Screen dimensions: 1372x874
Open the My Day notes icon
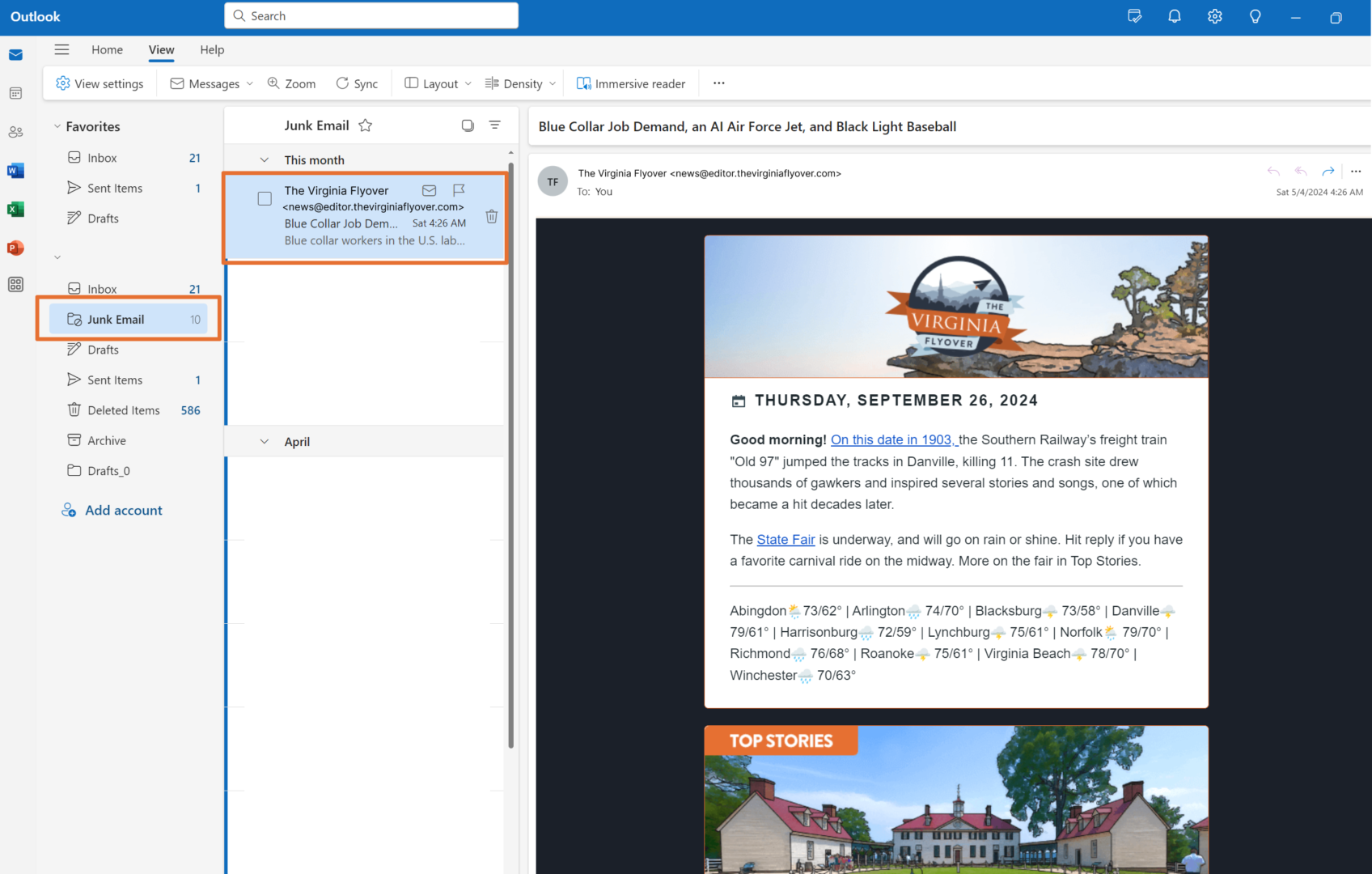pos(1134,16)
